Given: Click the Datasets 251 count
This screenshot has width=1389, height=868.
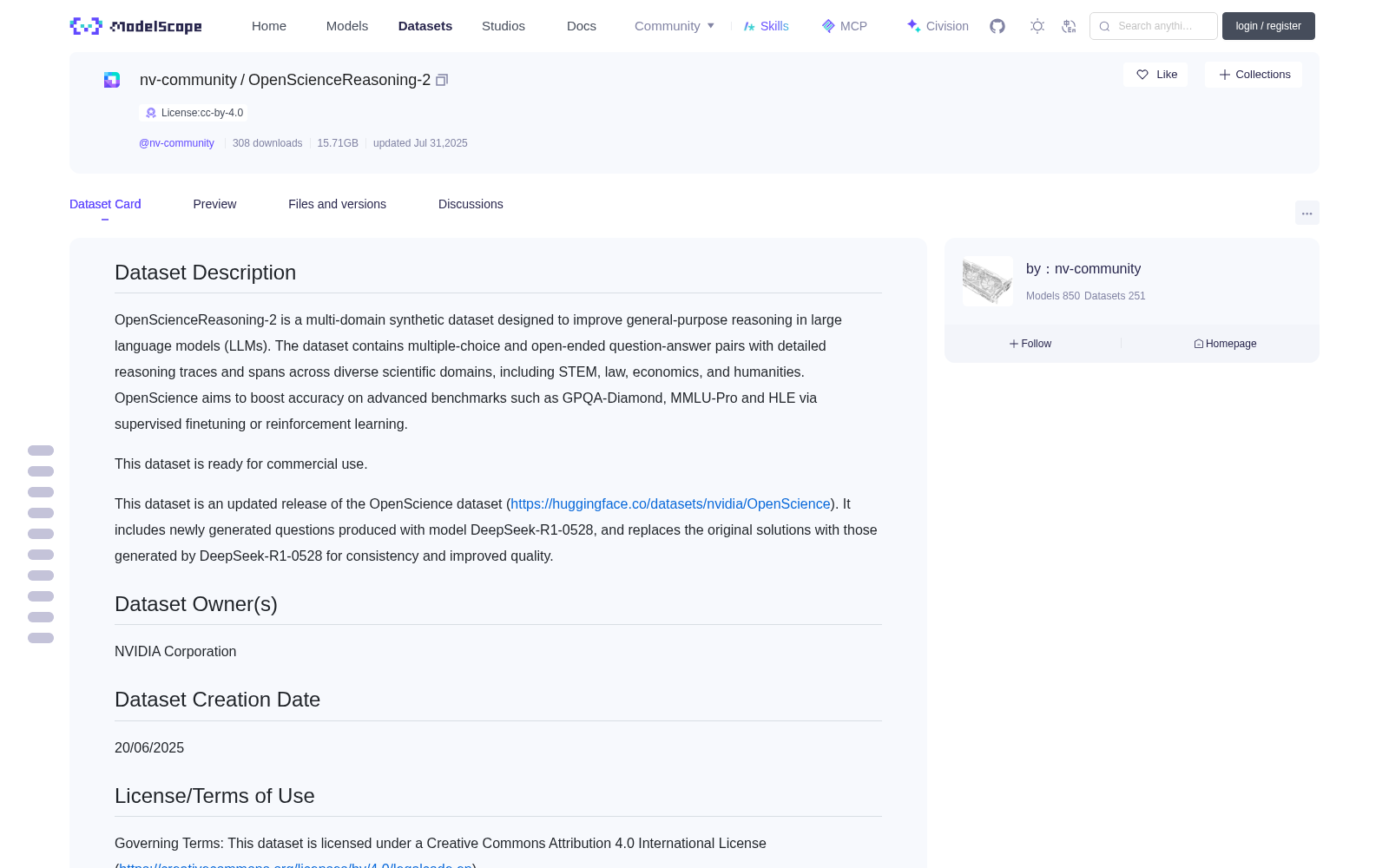Looking at the screenshot, I should pos(1115,296).
